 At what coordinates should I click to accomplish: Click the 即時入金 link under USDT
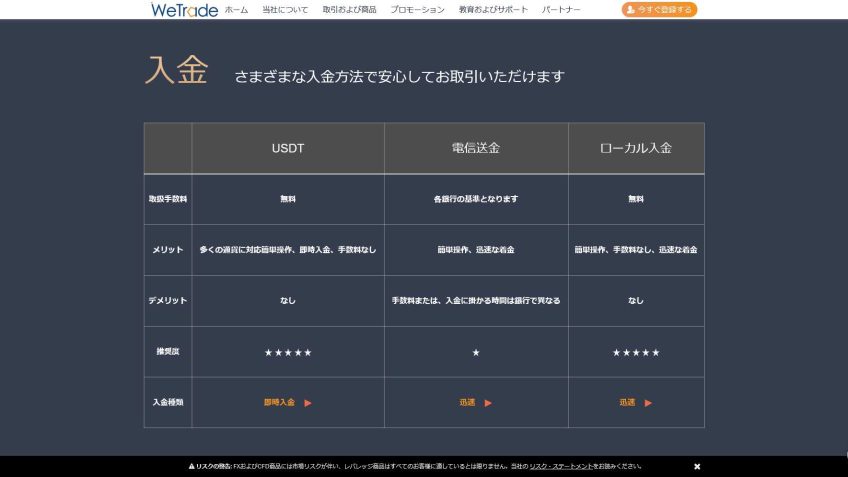[279, 403]
